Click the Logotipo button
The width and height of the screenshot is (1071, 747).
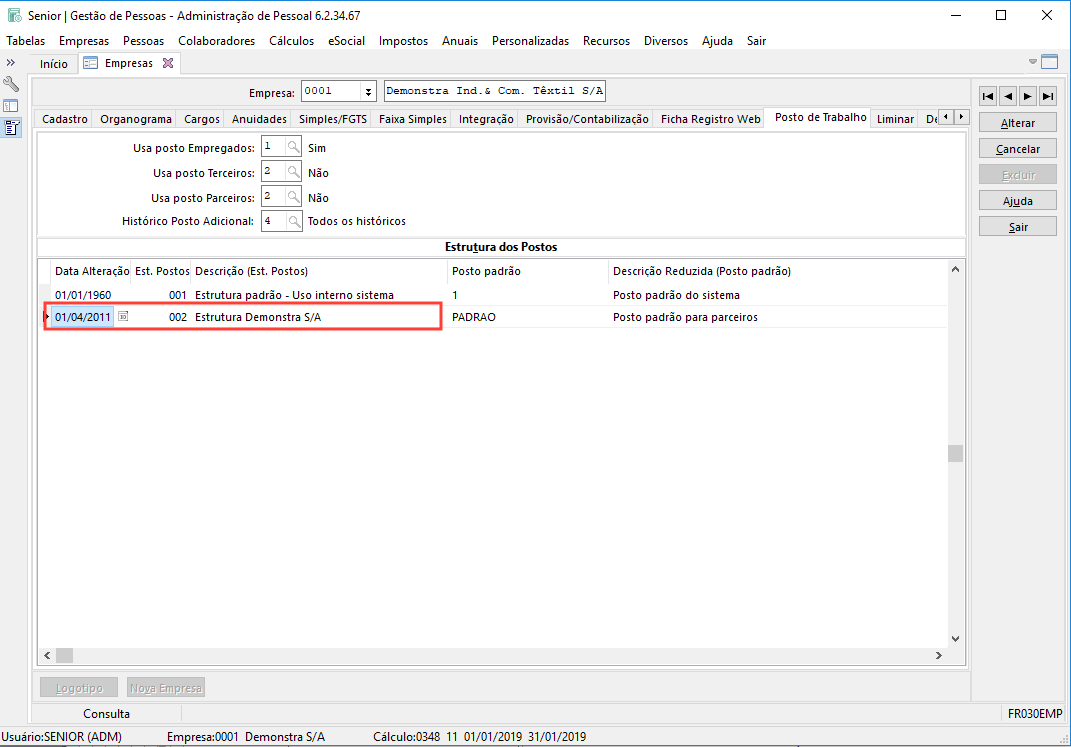tap(79, 688)
